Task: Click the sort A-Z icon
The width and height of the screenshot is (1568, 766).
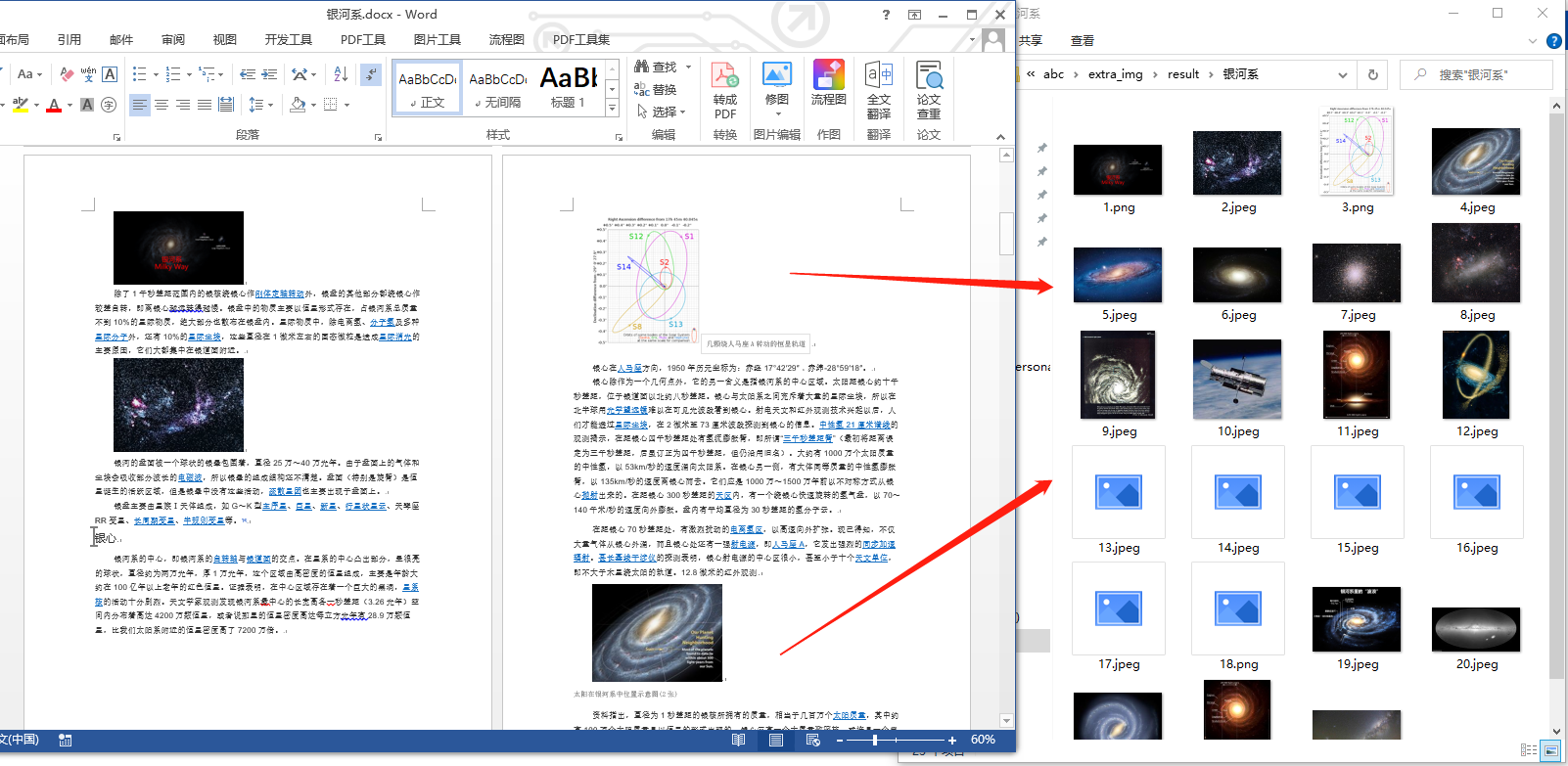Action: (x=341, y=74)
